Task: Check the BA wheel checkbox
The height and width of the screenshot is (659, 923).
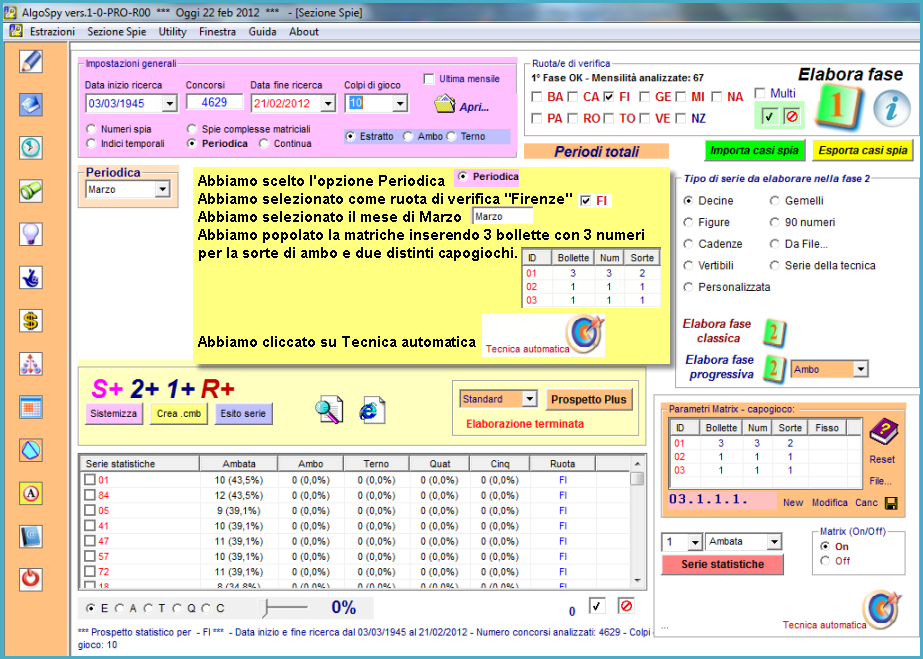Action: (x=536, y=96)
